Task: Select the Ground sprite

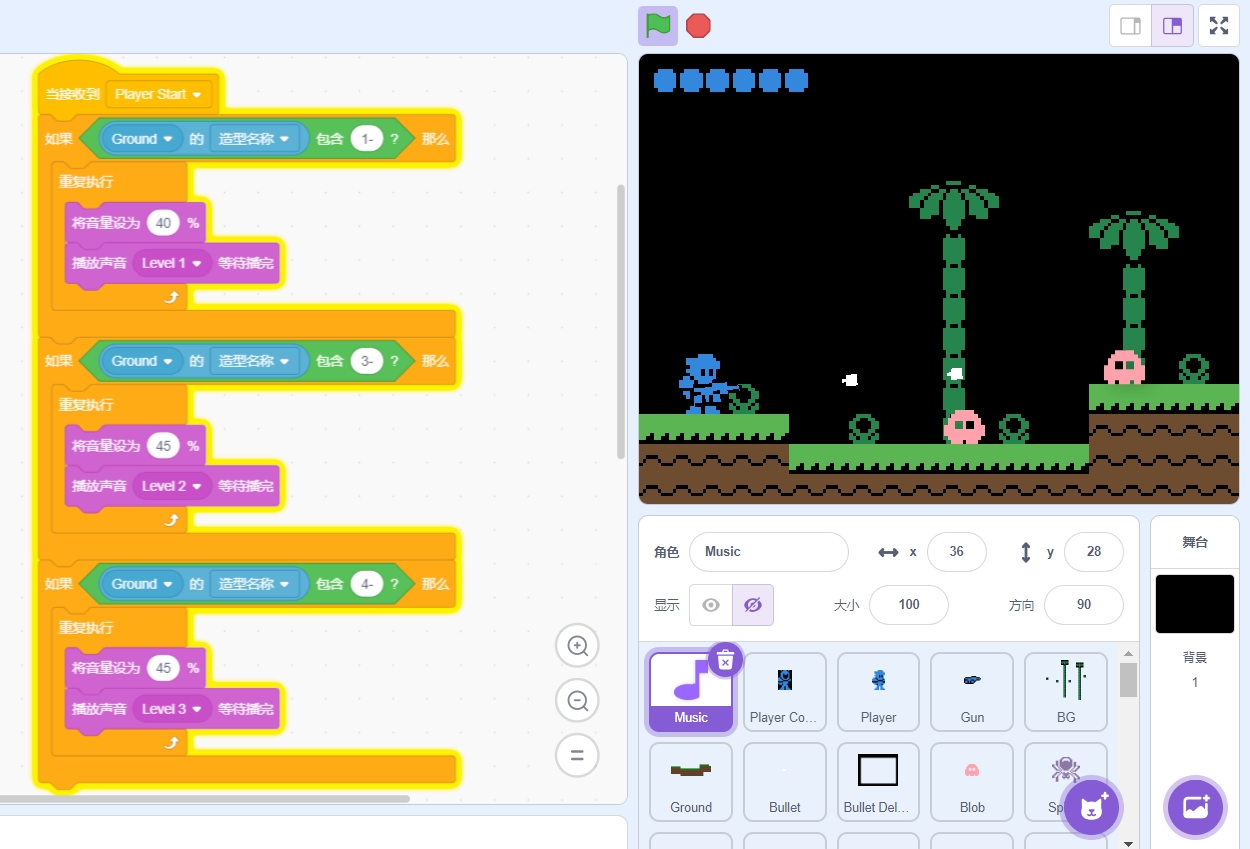Action: click(x=691, y=782)
